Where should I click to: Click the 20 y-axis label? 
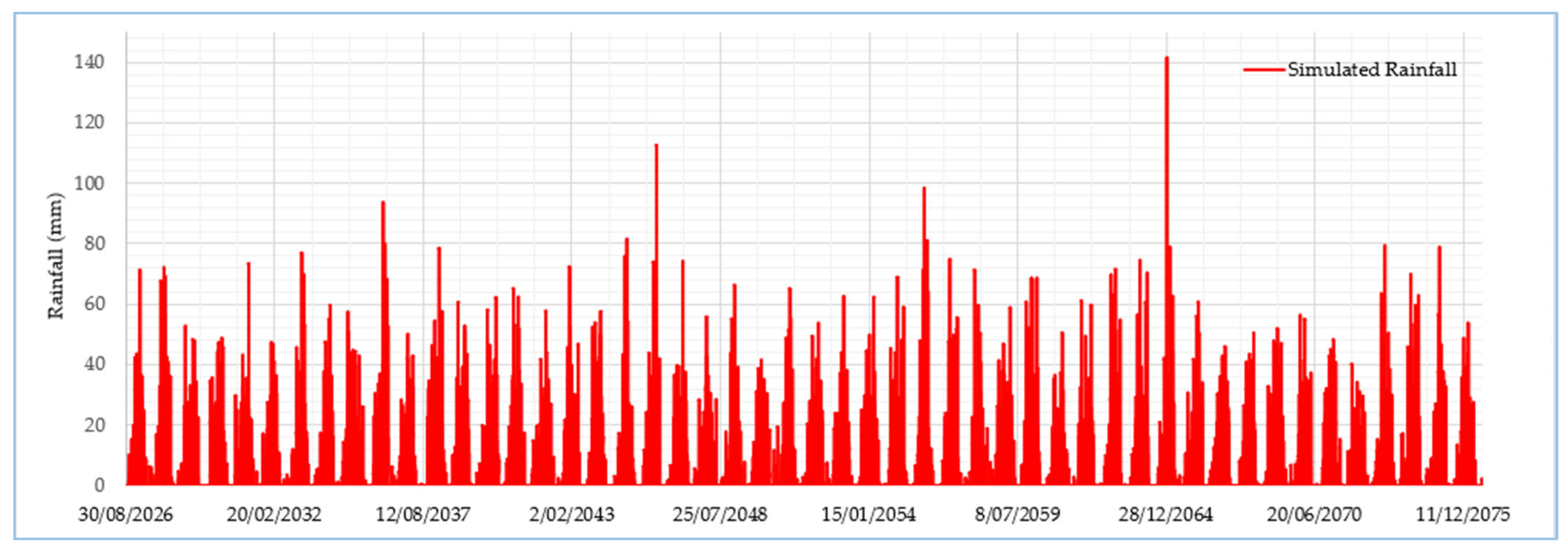click(94, 425)
